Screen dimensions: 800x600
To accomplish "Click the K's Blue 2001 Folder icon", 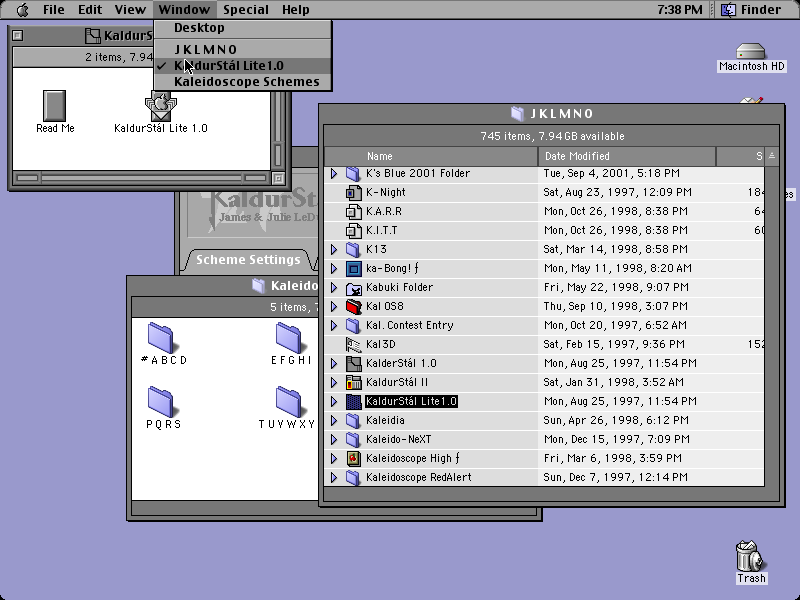I will (353, 173).
